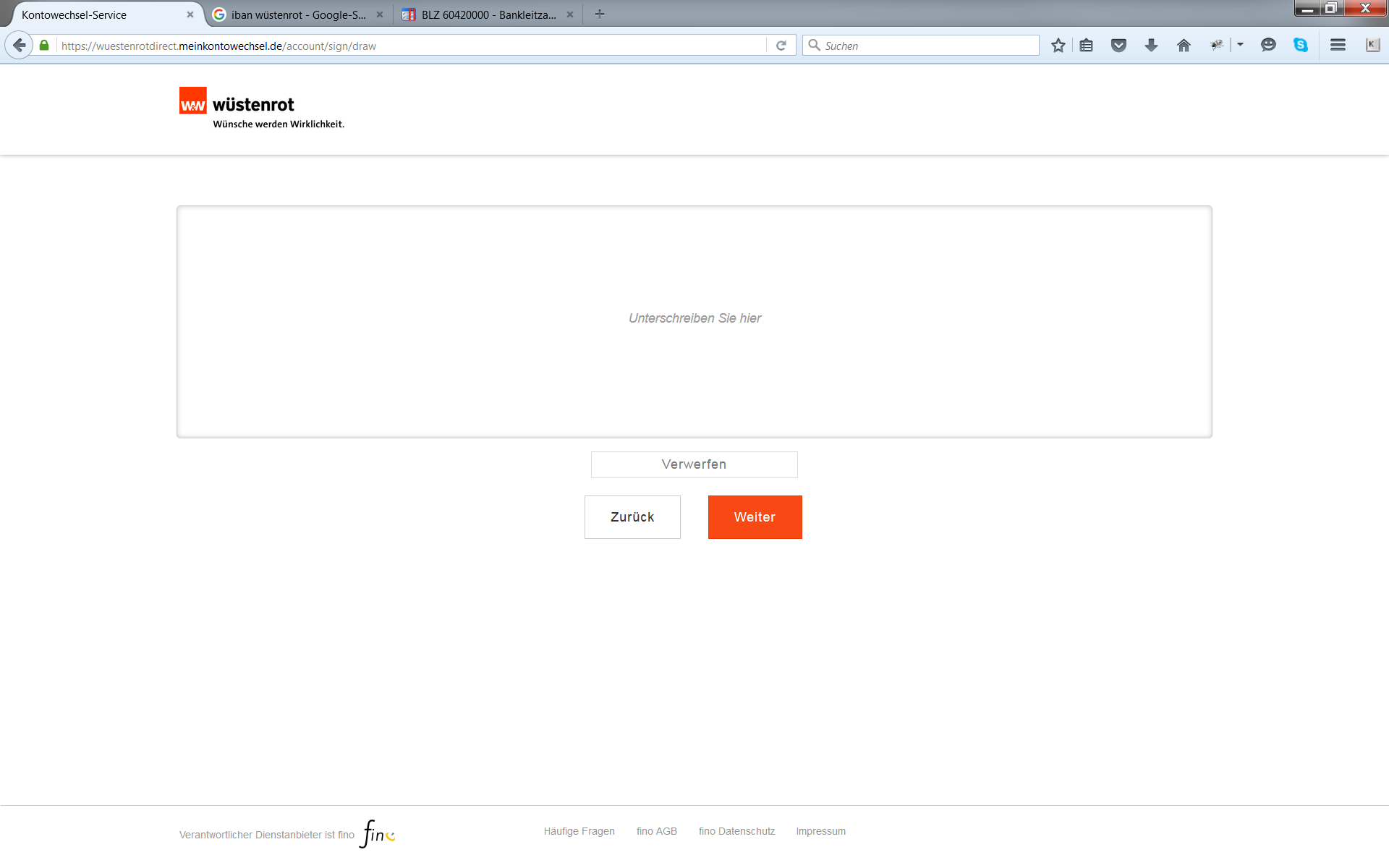Open the downloads arrow icon
1389x868 pixels.
1151,46
